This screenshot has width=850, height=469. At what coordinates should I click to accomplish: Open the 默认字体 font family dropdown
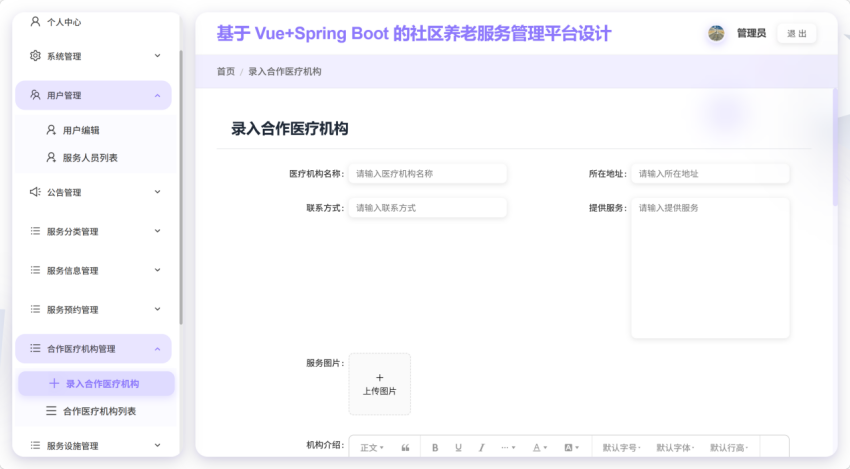point(675,448)
